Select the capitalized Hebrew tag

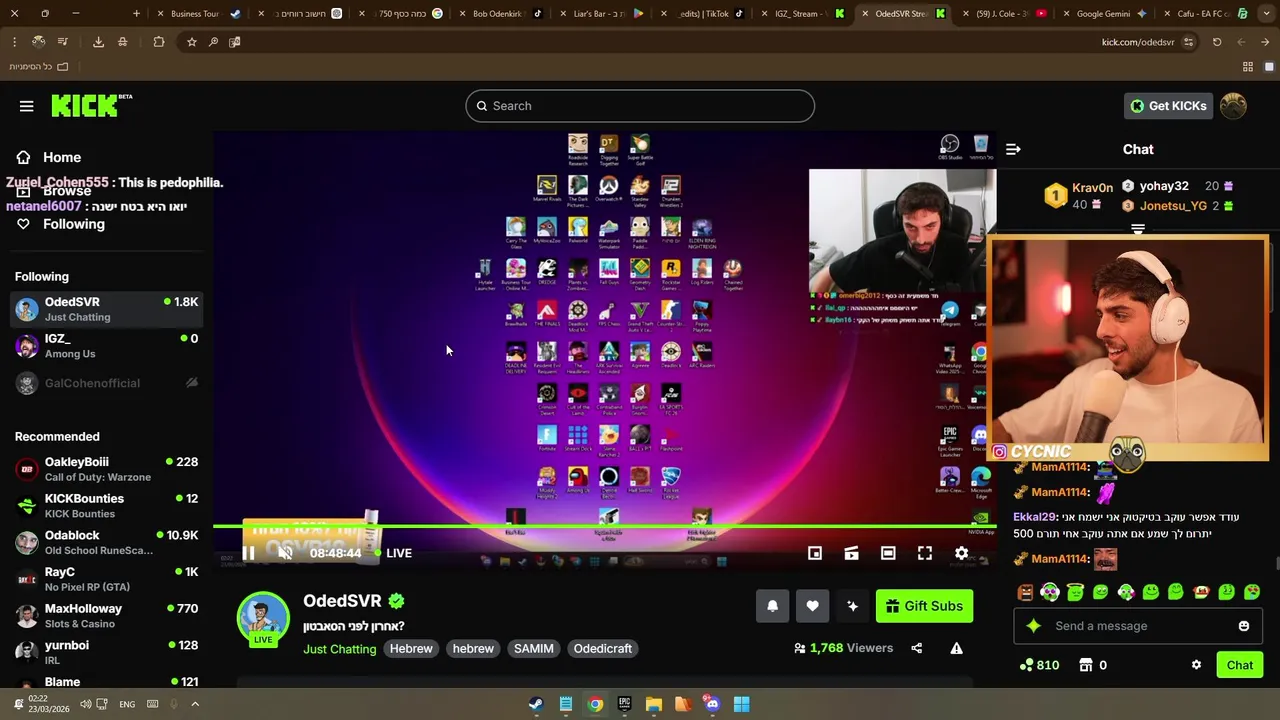pyautogui.click(x=411, y=649)
